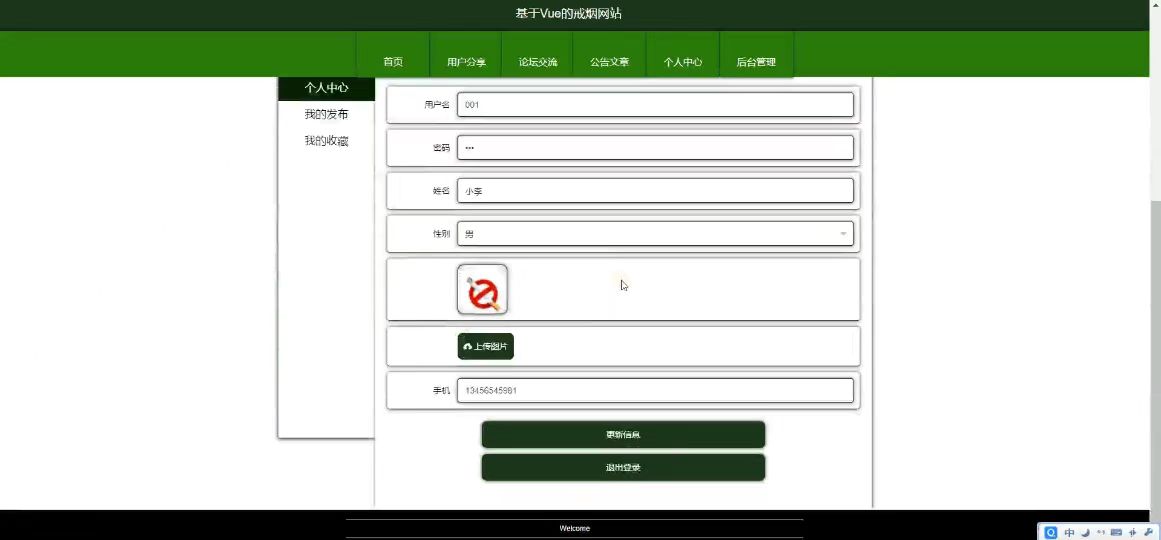The height and width of the screenshot is (540, 1161).
Task: Click the cloud upload icon
Action: coord(467,346)
